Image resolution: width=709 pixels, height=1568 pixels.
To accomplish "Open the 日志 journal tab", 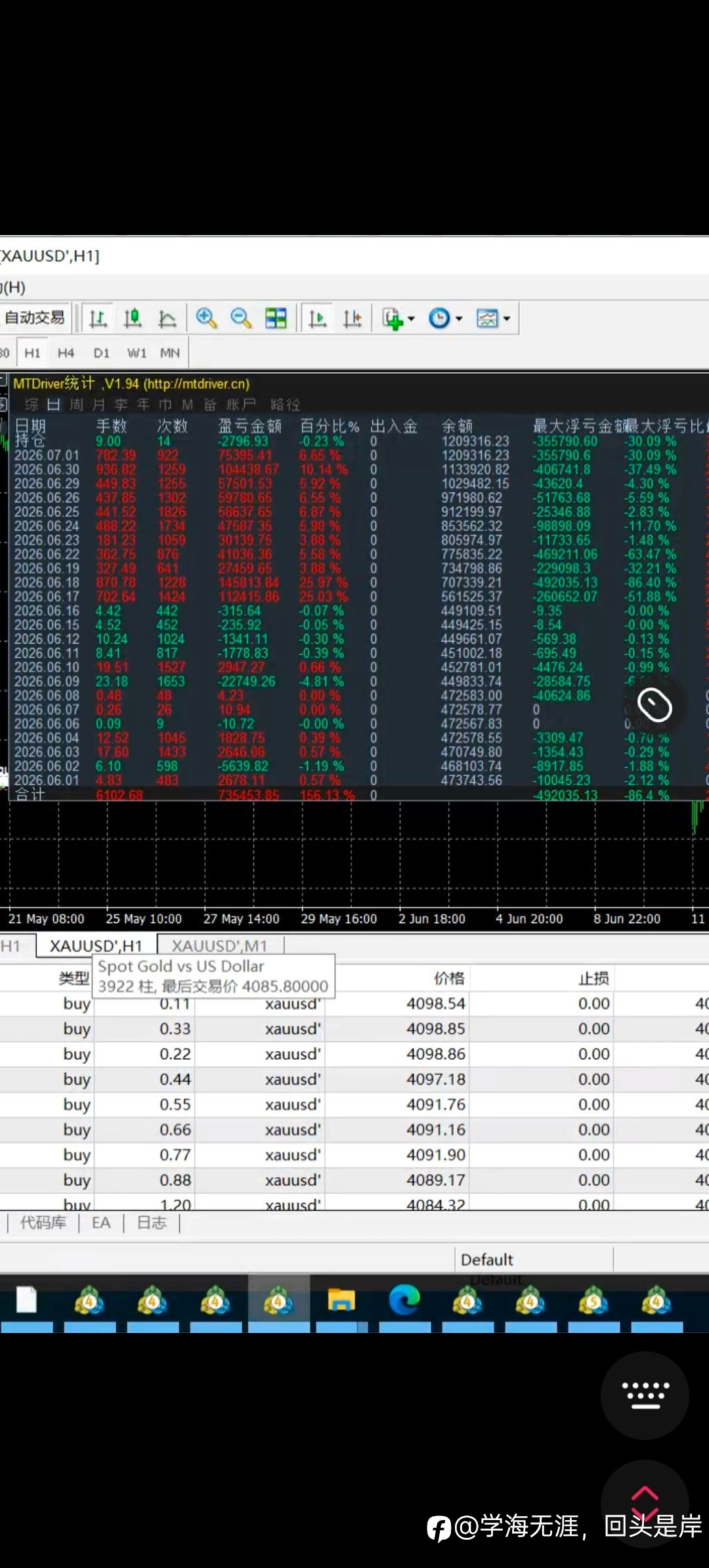I will click(x=152, y=1223).
